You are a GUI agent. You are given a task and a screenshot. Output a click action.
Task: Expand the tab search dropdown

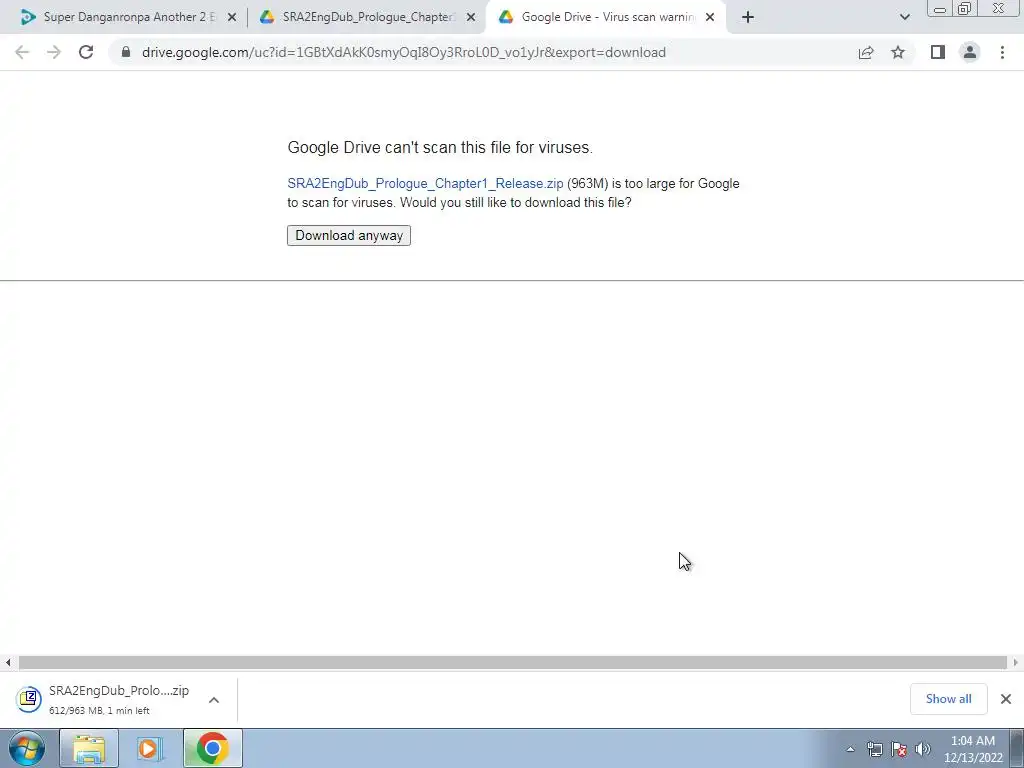pos(904,17)
